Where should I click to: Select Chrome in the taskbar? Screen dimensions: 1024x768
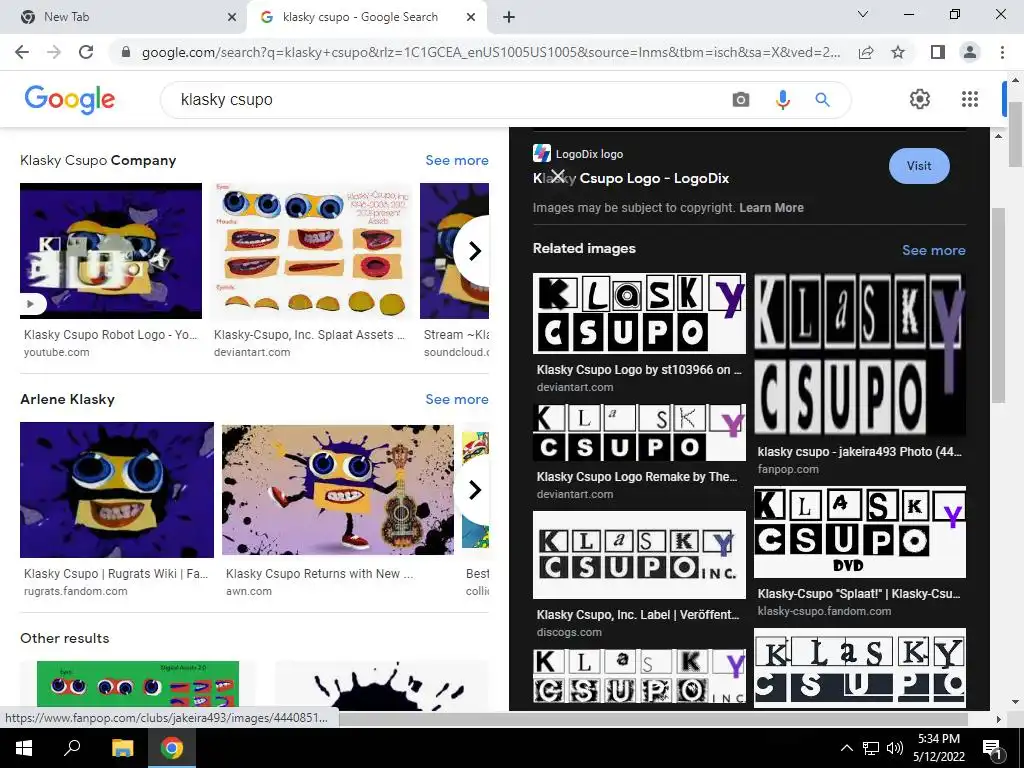[172, 748]
